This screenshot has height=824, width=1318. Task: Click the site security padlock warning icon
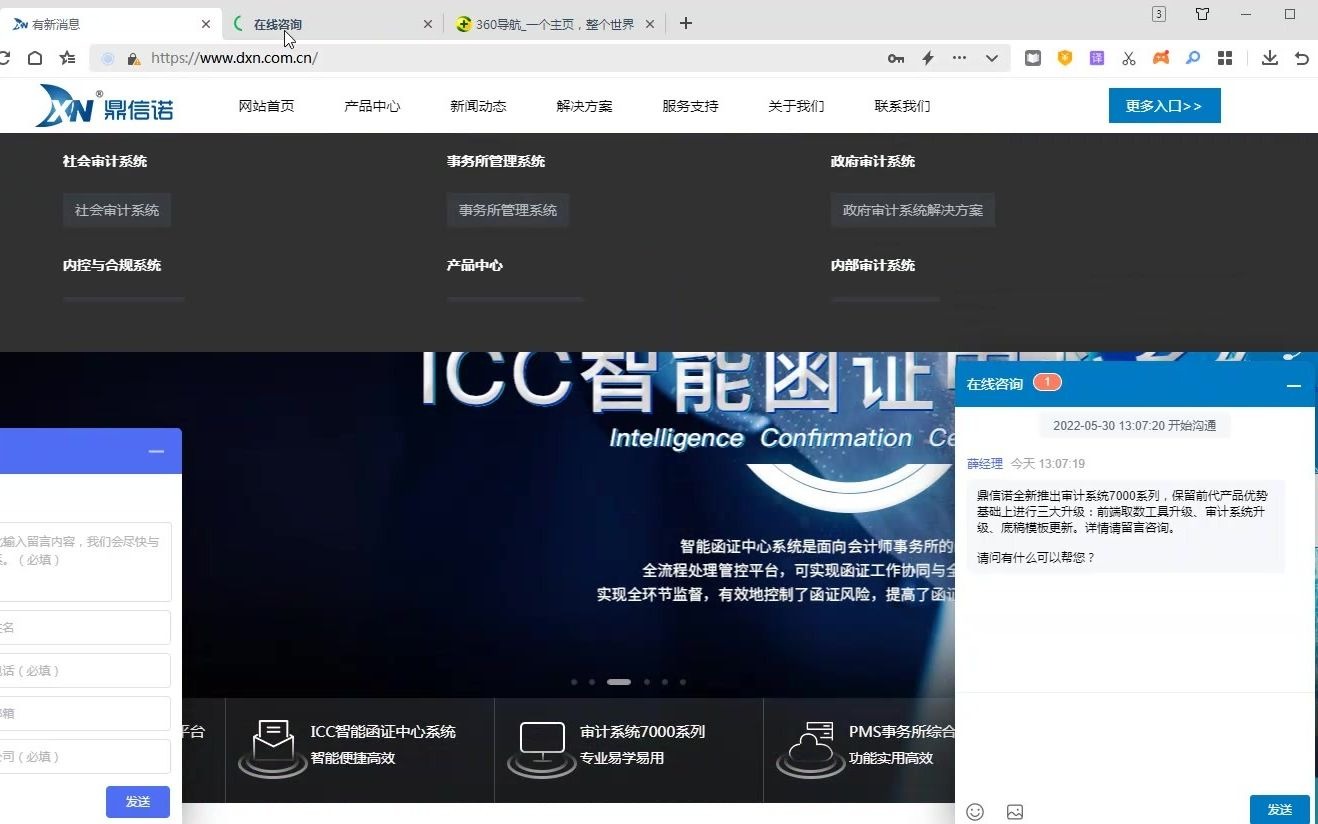(x=133, y=59)
